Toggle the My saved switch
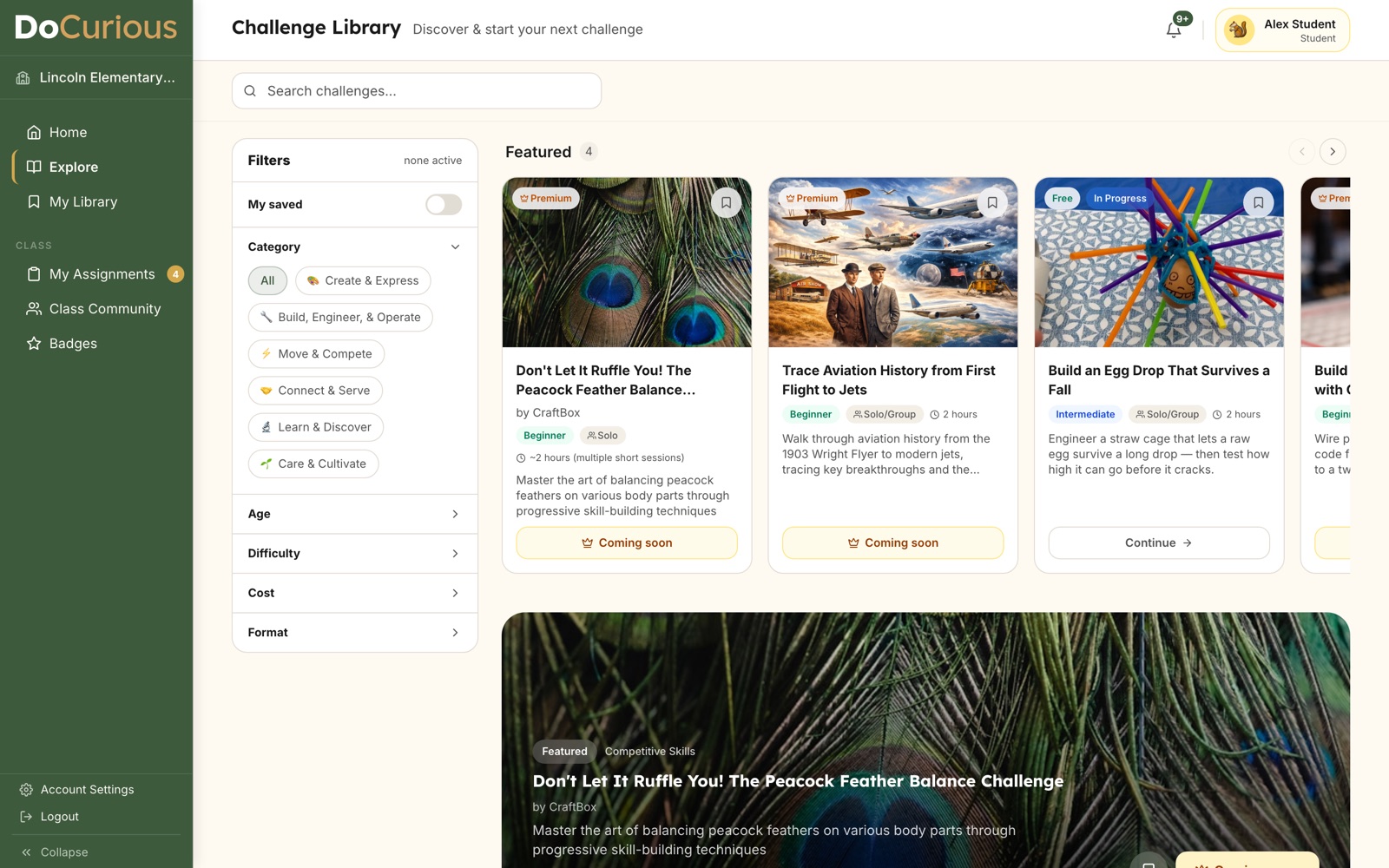 click(444, 205)
